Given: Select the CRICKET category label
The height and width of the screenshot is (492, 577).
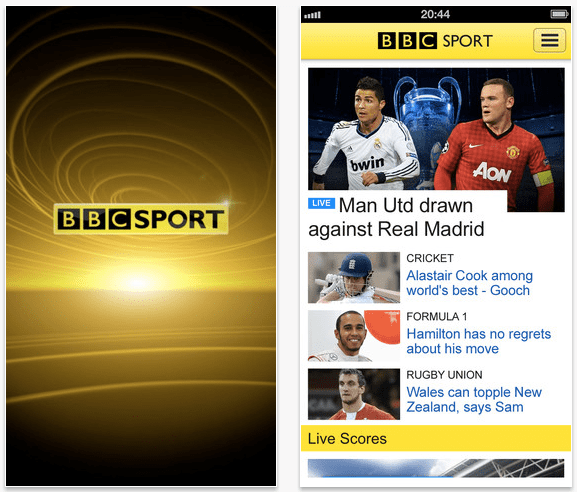Looking at the screenshot, I should click(x=430, y=258).
